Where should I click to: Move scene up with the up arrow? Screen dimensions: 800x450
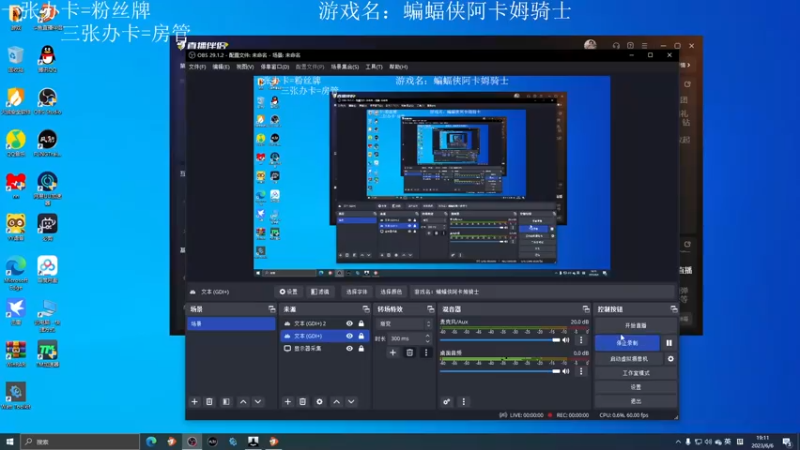pos(243,402)
